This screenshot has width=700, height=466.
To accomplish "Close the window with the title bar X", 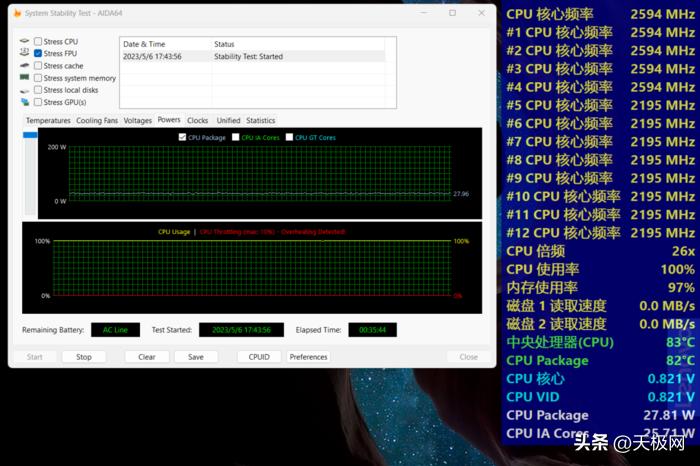I will (x=481, y=13).
